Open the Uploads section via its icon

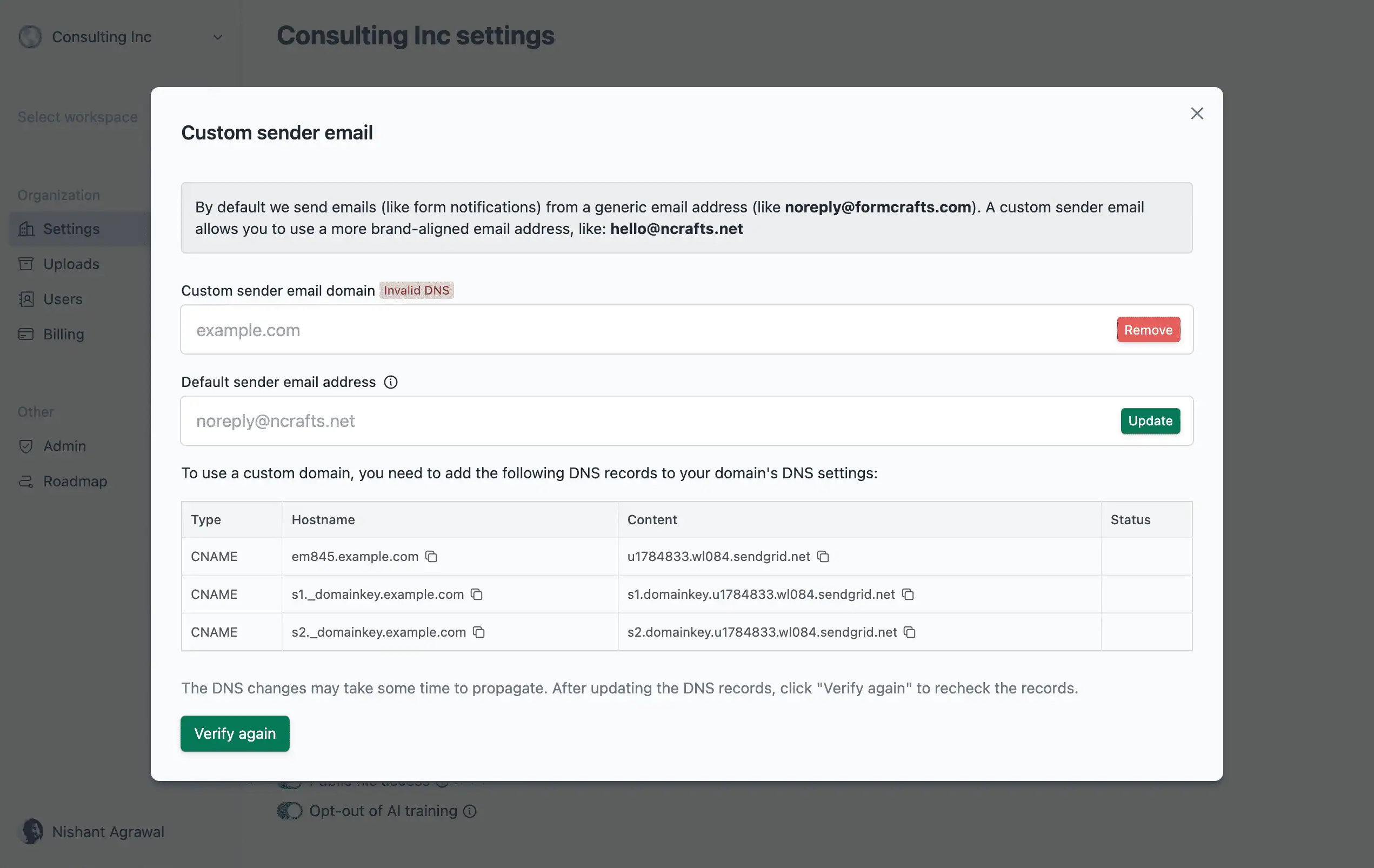point(26,264)
